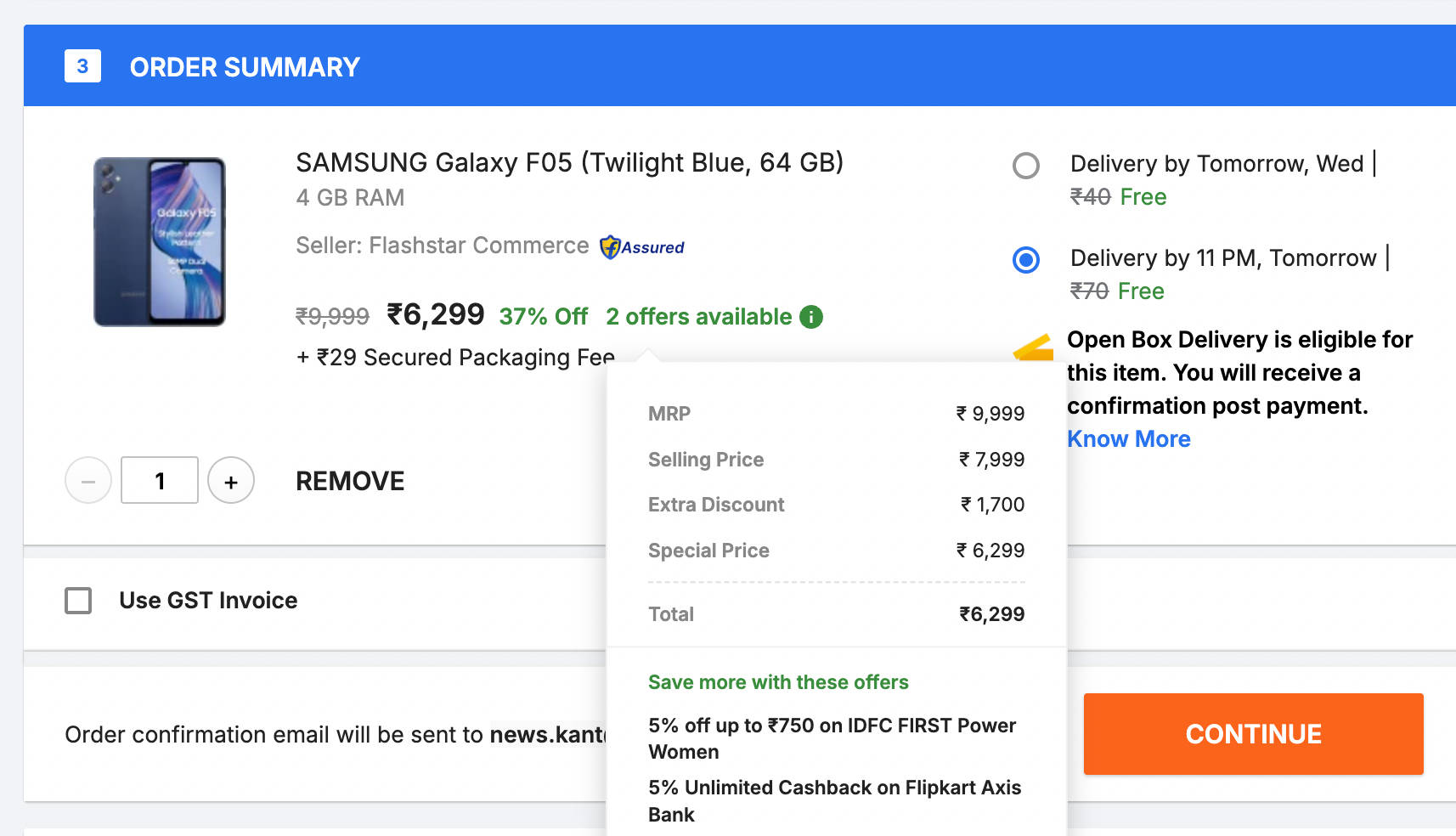Click the Save more with these offers heading
1456x836 pixels.
coord(778,682)
